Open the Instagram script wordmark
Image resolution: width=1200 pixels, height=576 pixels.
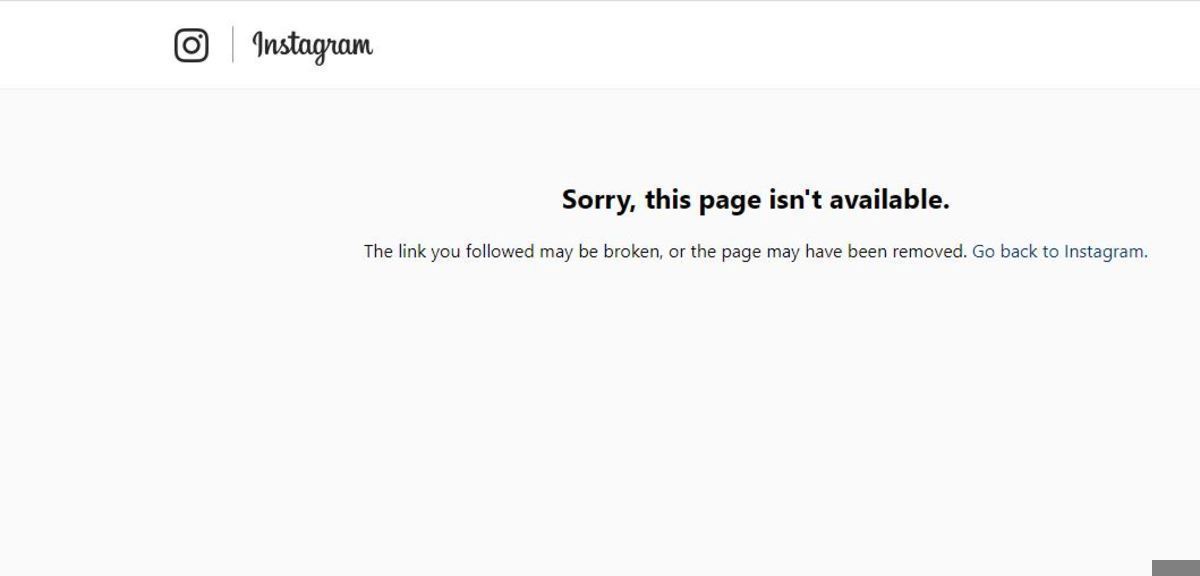pos(312,46)
